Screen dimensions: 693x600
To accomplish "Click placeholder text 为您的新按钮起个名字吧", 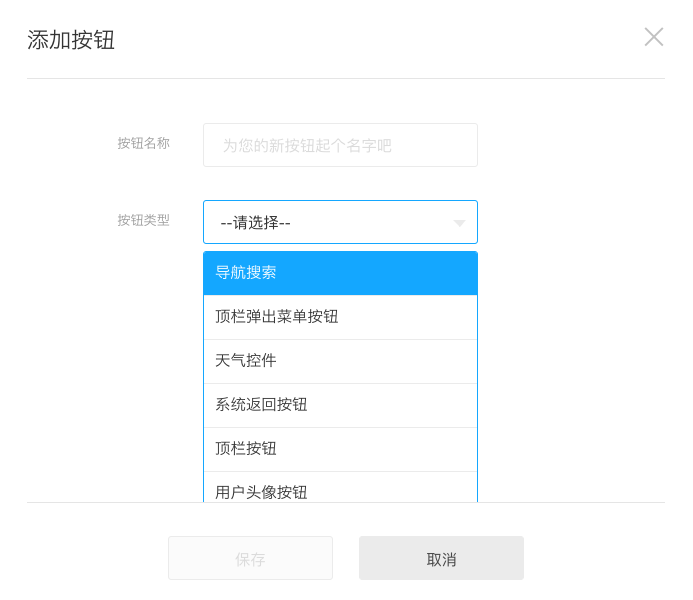I will pos(307,145).
